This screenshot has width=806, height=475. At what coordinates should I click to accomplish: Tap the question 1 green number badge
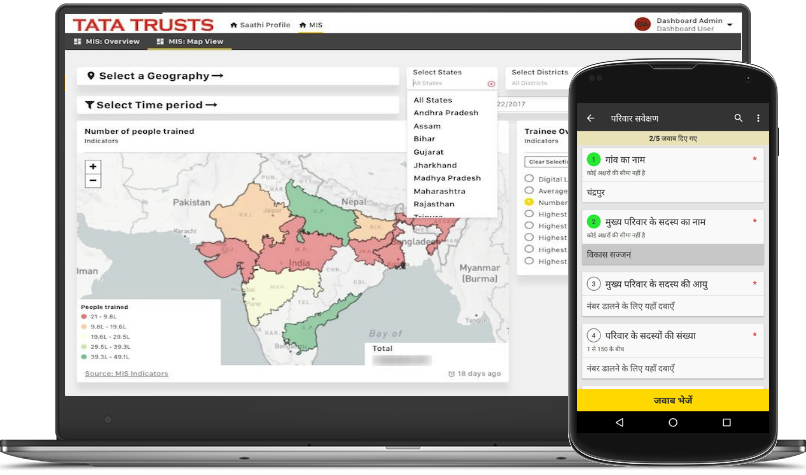tap(593, 159)
